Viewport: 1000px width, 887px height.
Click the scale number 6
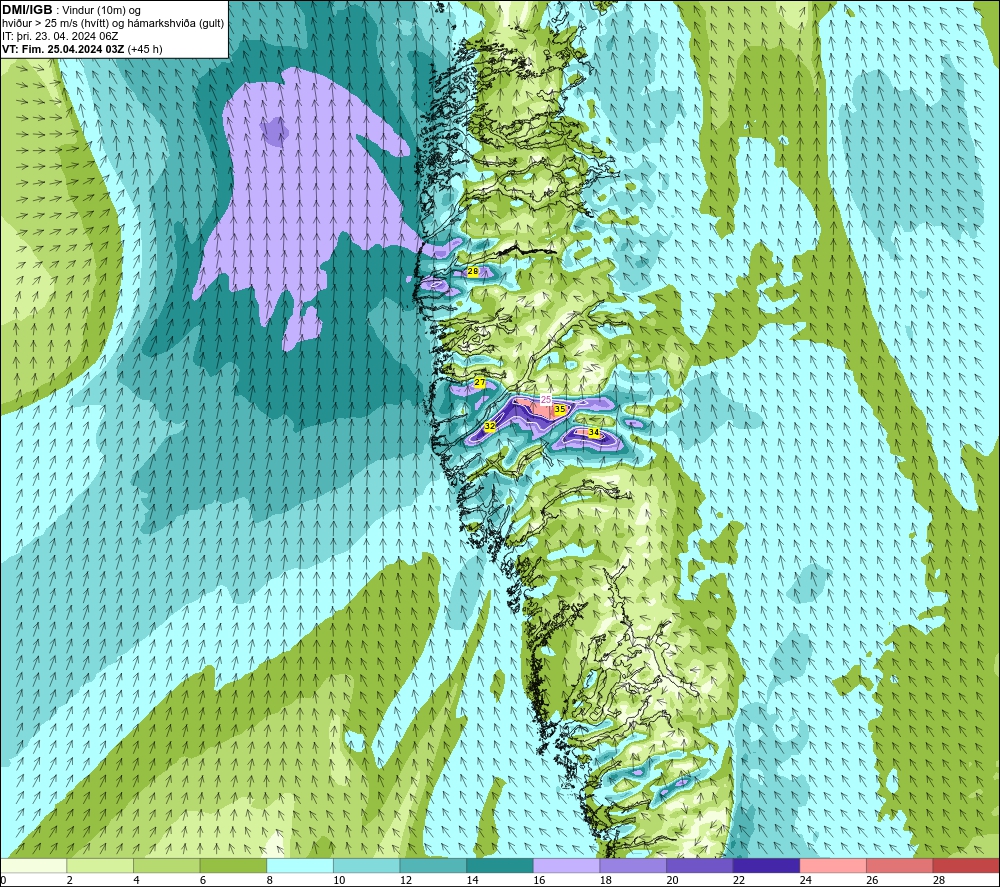[x=203, y=880]
